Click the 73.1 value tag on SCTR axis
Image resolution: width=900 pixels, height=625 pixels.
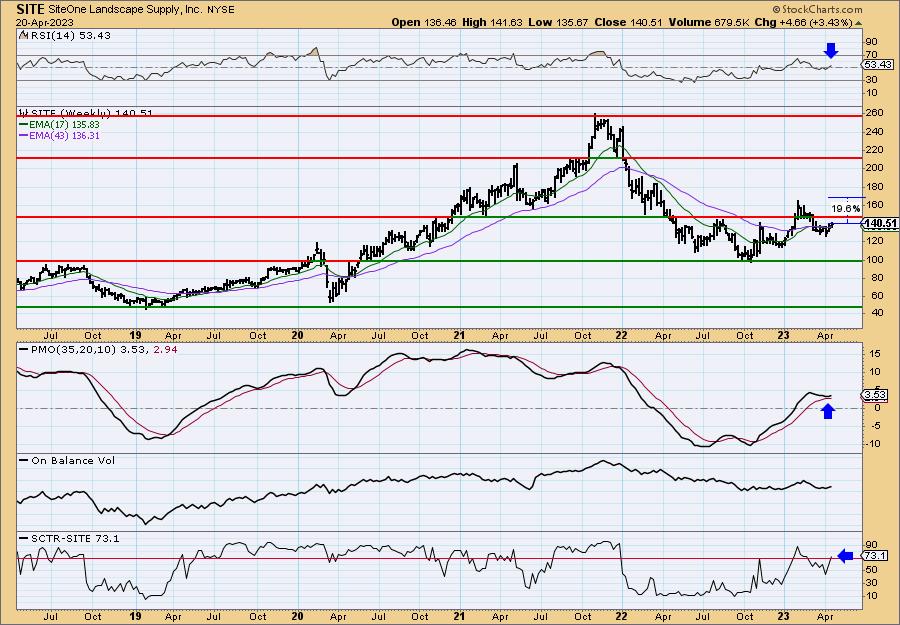[875, 556]
